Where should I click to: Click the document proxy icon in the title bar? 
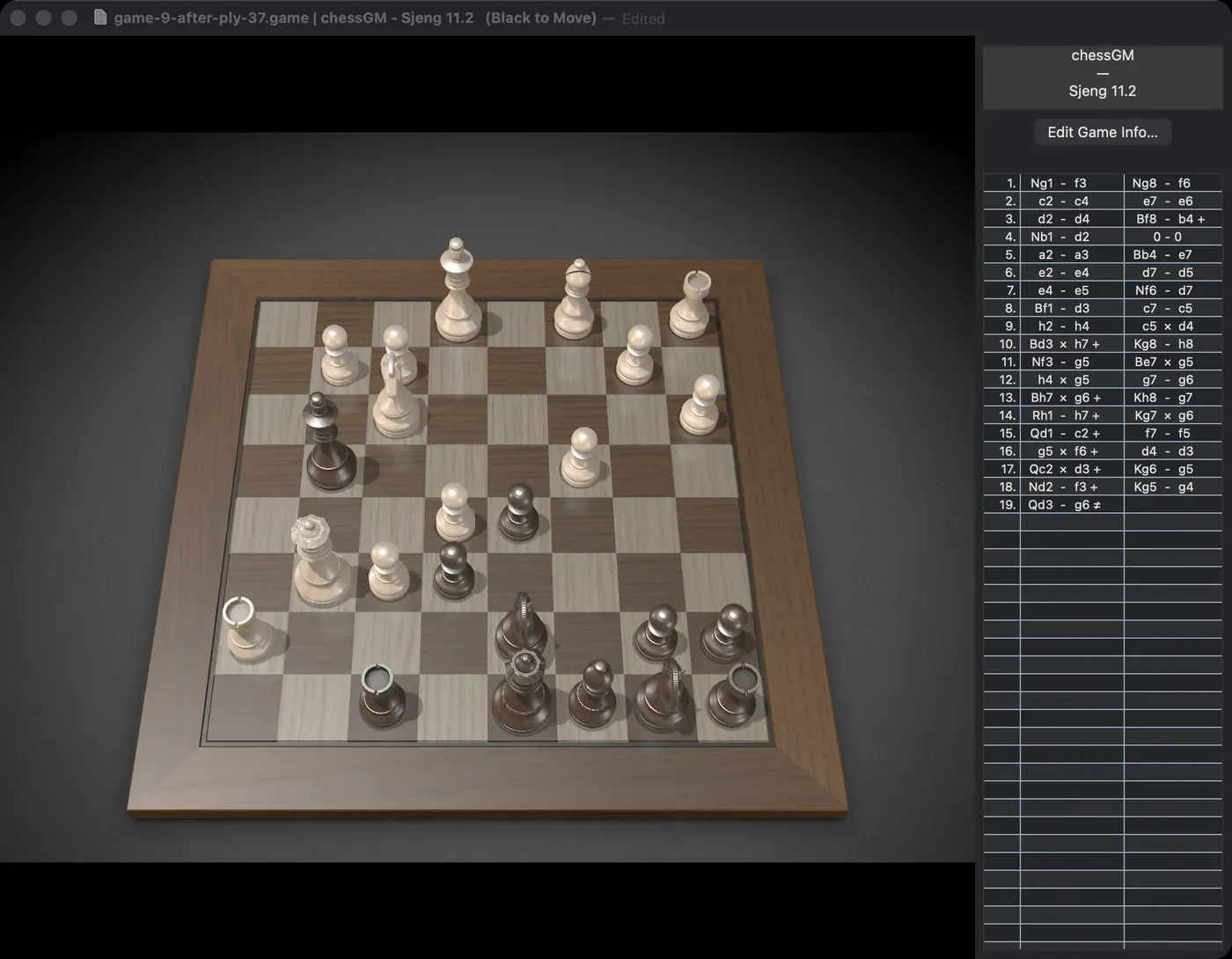tap(100, 18)
